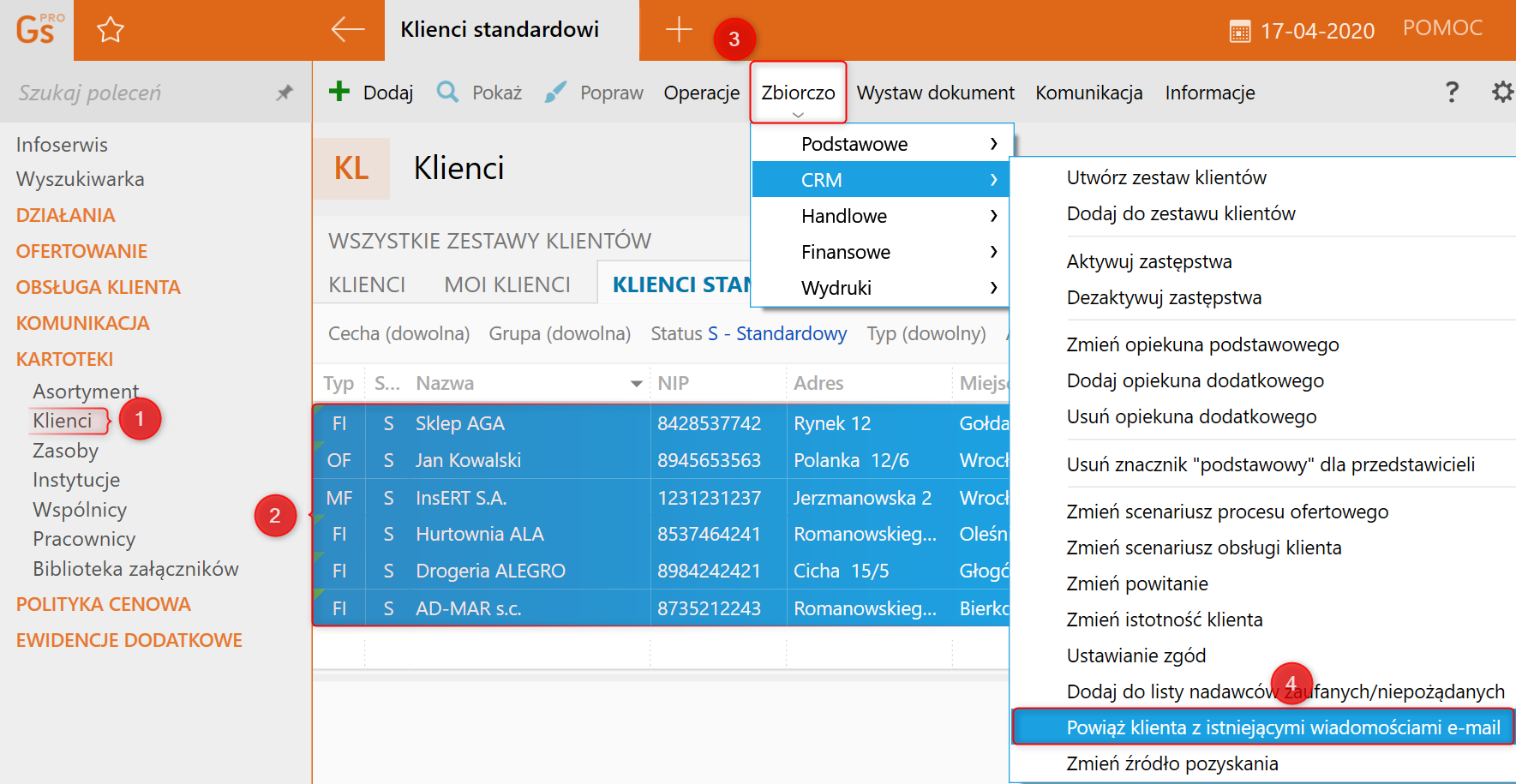The height and width of the screenshot is (784, 1516).
Task: Choose Aktywuj zastępstwa
Action: pyautogui.click(x=1149, y=261)
